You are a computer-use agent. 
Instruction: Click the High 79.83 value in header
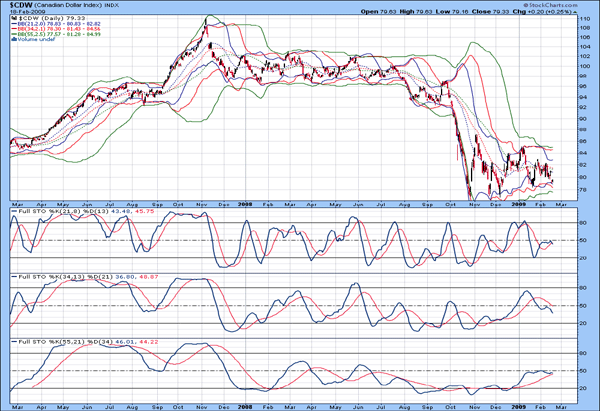click(x=421, y=12)
